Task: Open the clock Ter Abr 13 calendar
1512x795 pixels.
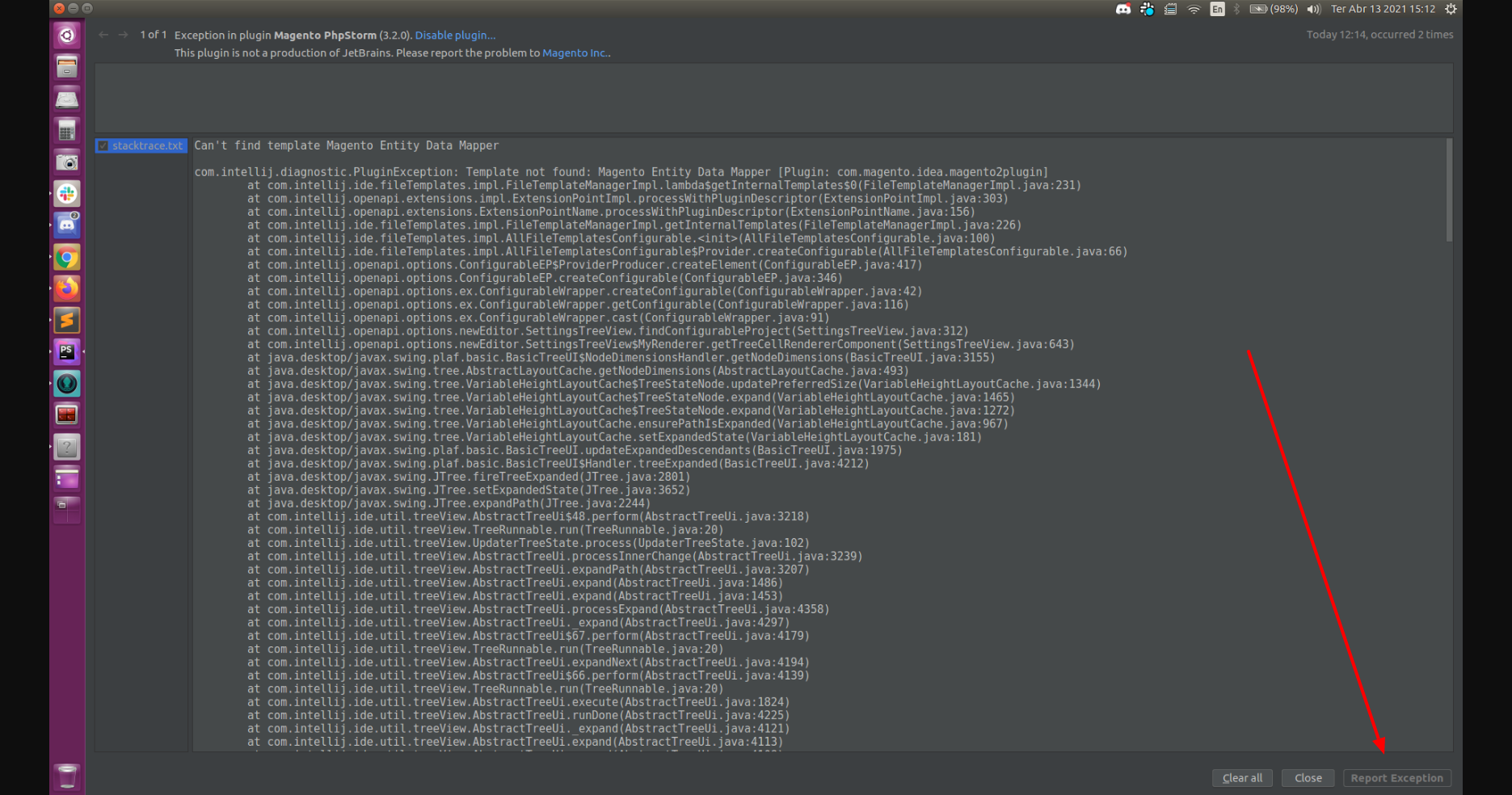Action: (x=1383, y=9)
